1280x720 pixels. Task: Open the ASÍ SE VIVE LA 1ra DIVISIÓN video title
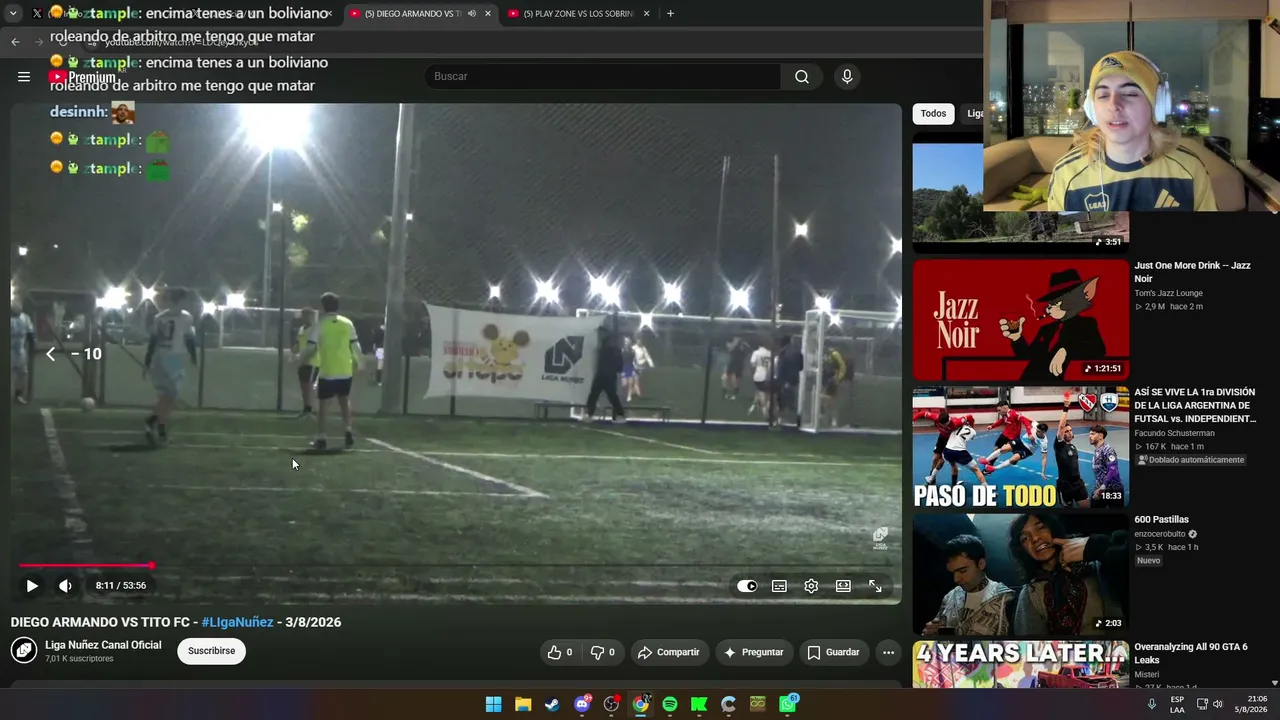pyautogui.click(x=1194, y=405)
